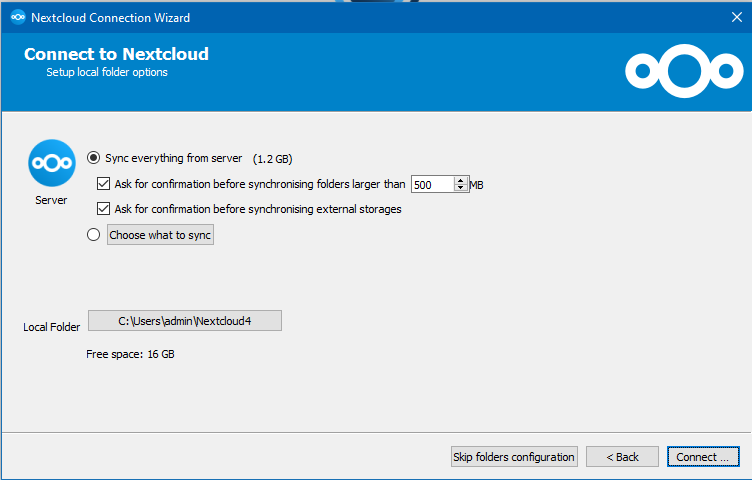Increase folder size limit with up arrow

(461, 180)
